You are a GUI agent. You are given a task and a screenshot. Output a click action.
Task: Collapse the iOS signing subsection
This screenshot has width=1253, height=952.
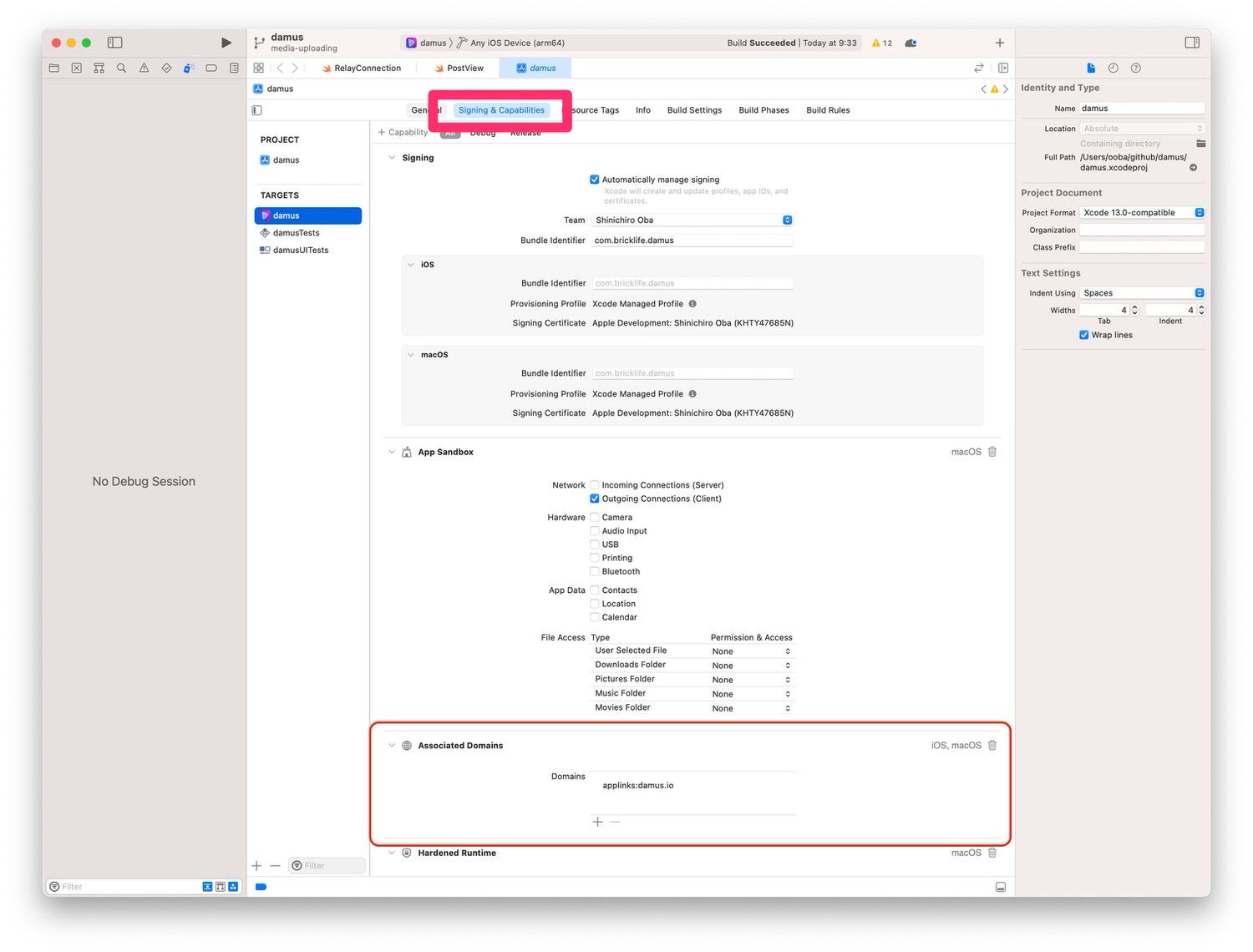(x=411, y=265)
